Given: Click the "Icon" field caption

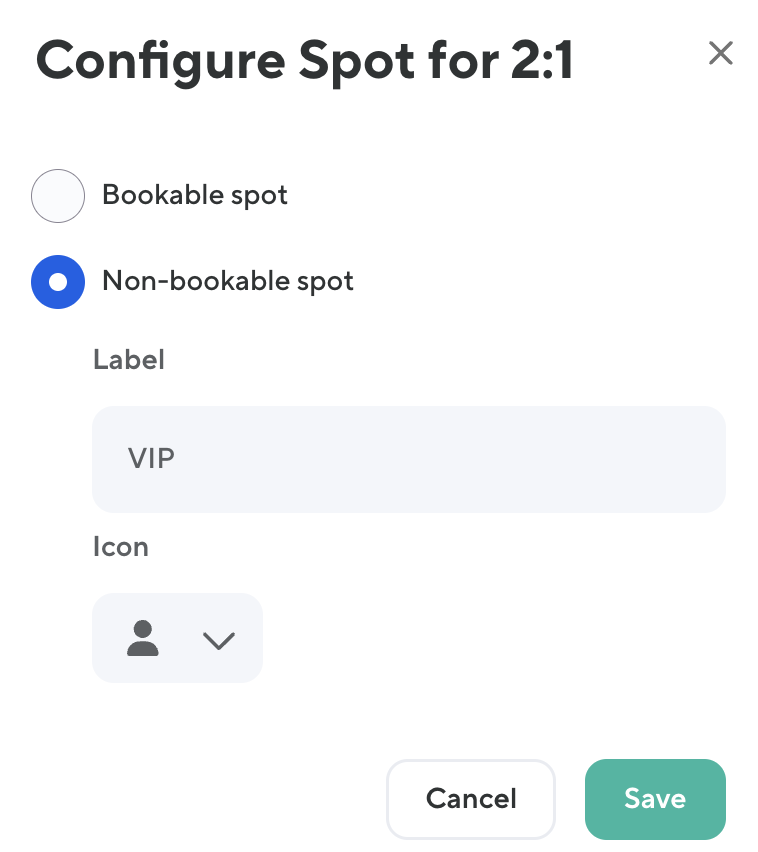Looking at the screenshot, I should click(x=121, y=547).
